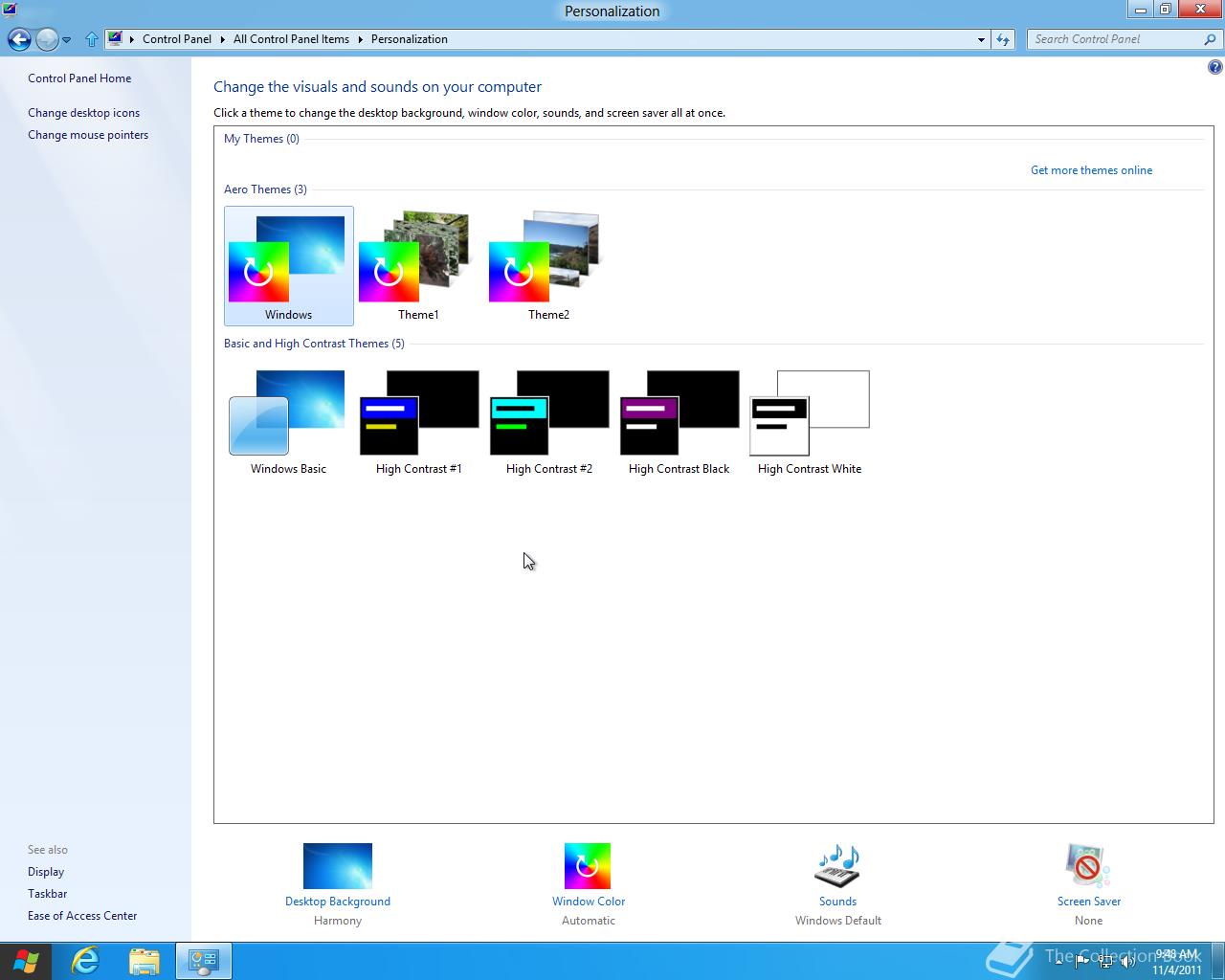Click the Search Control Panel field
Image resolution: width=1225 pixels, height=980 pixels.
[1114, 39]
